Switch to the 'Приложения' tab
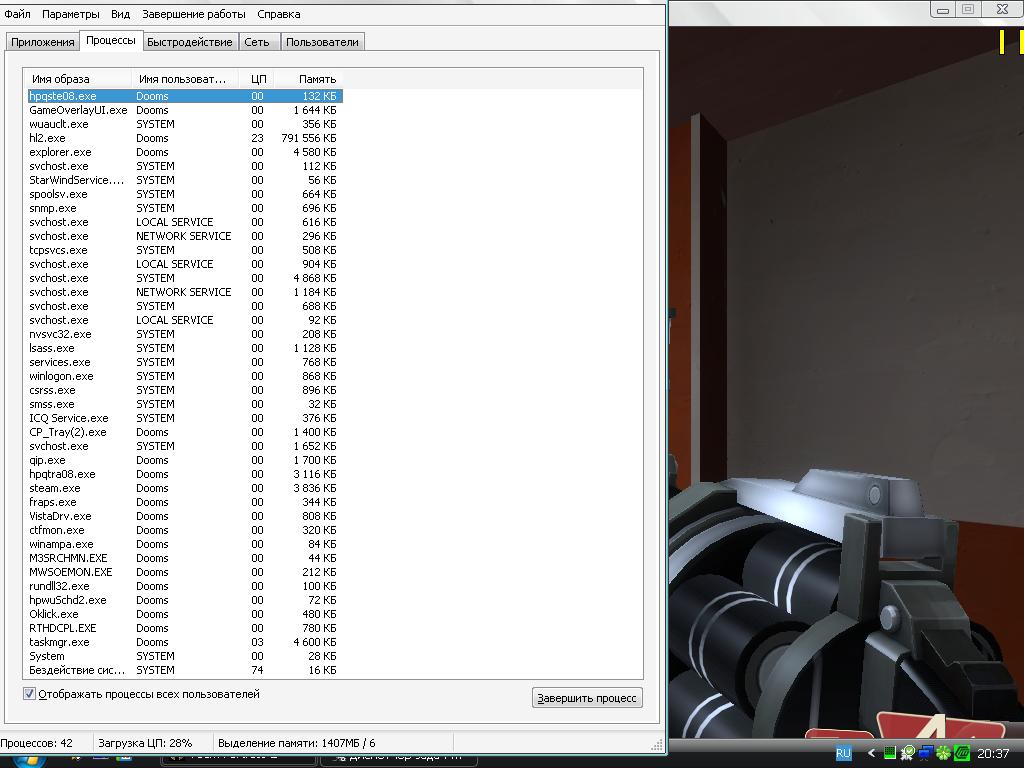Image resolution: width=1024 pixels, height=768 pixels. point(42,42)
